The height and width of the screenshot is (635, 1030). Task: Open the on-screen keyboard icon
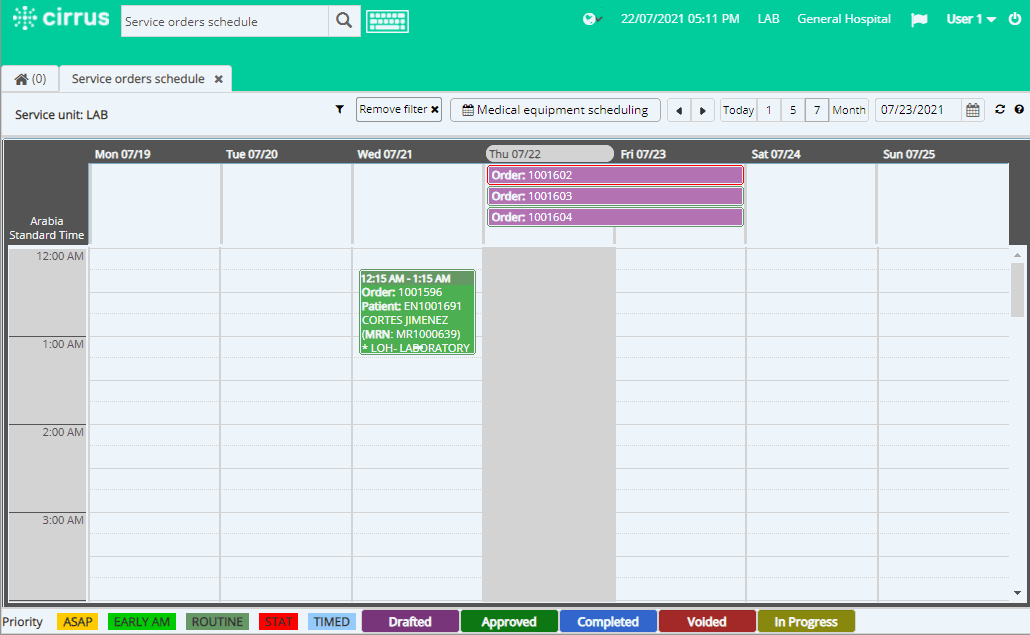(387, 20)
